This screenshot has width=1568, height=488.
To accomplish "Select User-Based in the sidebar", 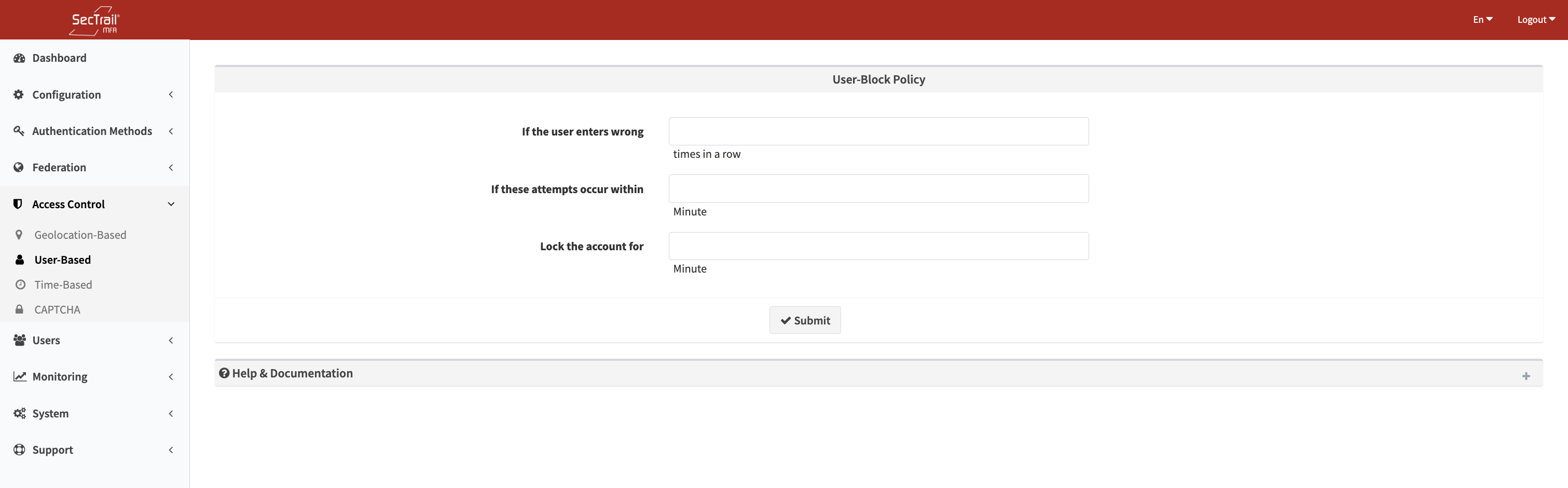I will (x=63, y=260).
